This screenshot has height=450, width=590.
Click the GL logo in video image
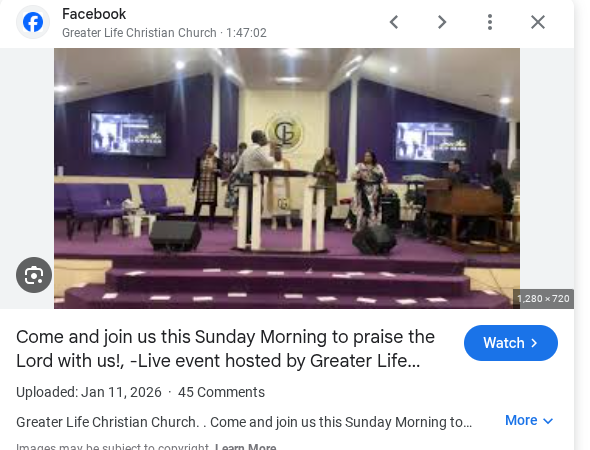pos(284,131)
